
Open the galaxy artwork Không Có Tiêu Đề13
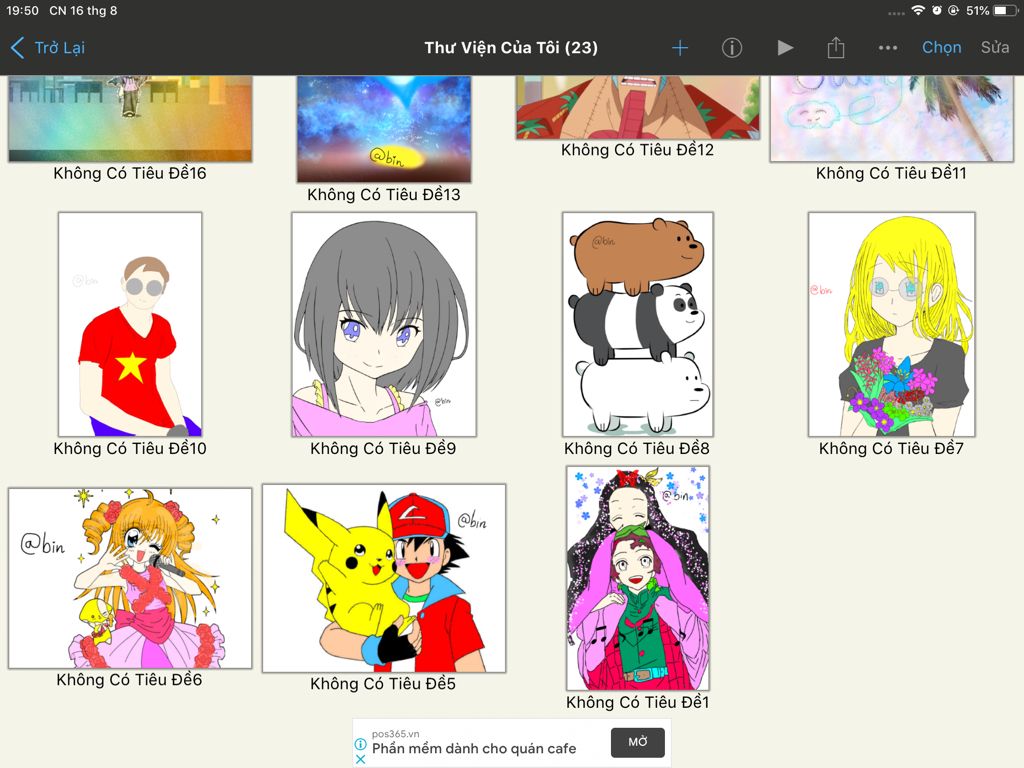(x=384, y=129)
